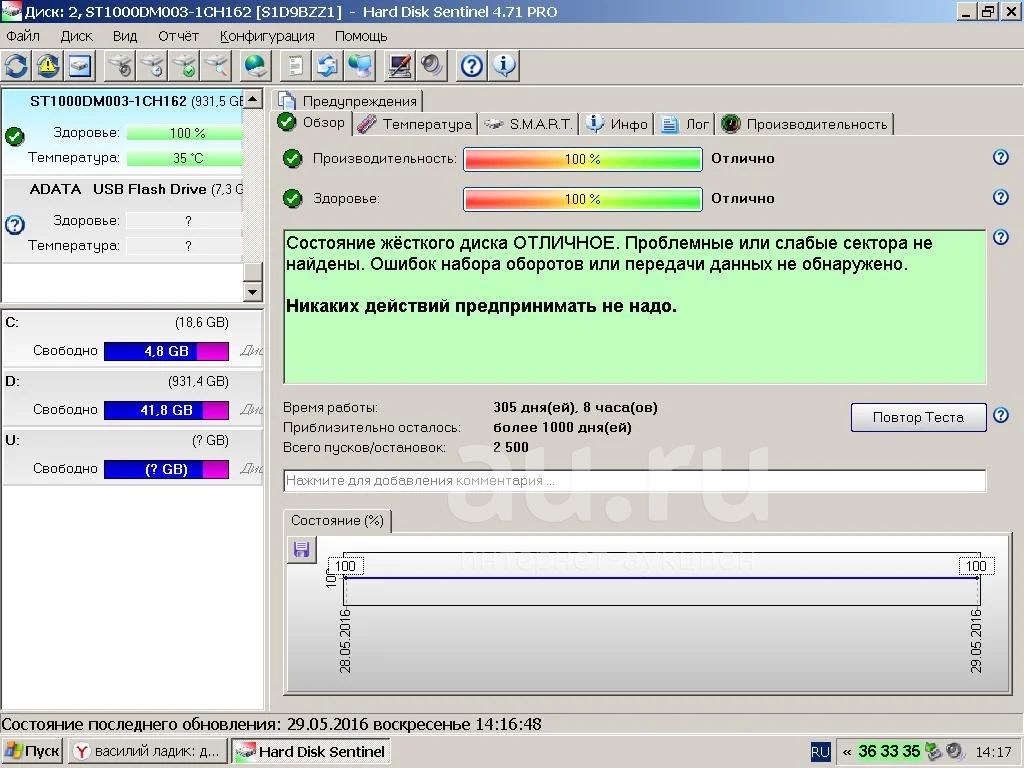Switch to the Температура tab
The height and width of the screenshot is (768, 1024).
[415, 124]
